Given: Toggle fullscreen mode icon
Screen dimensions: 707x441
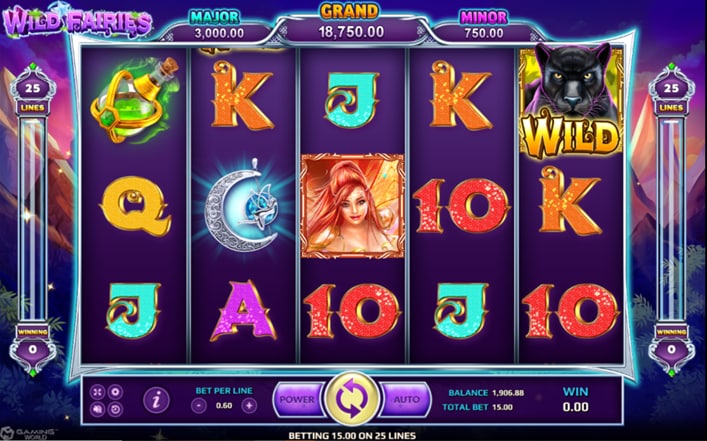Looking at the screenshot, I should point(98,392).
